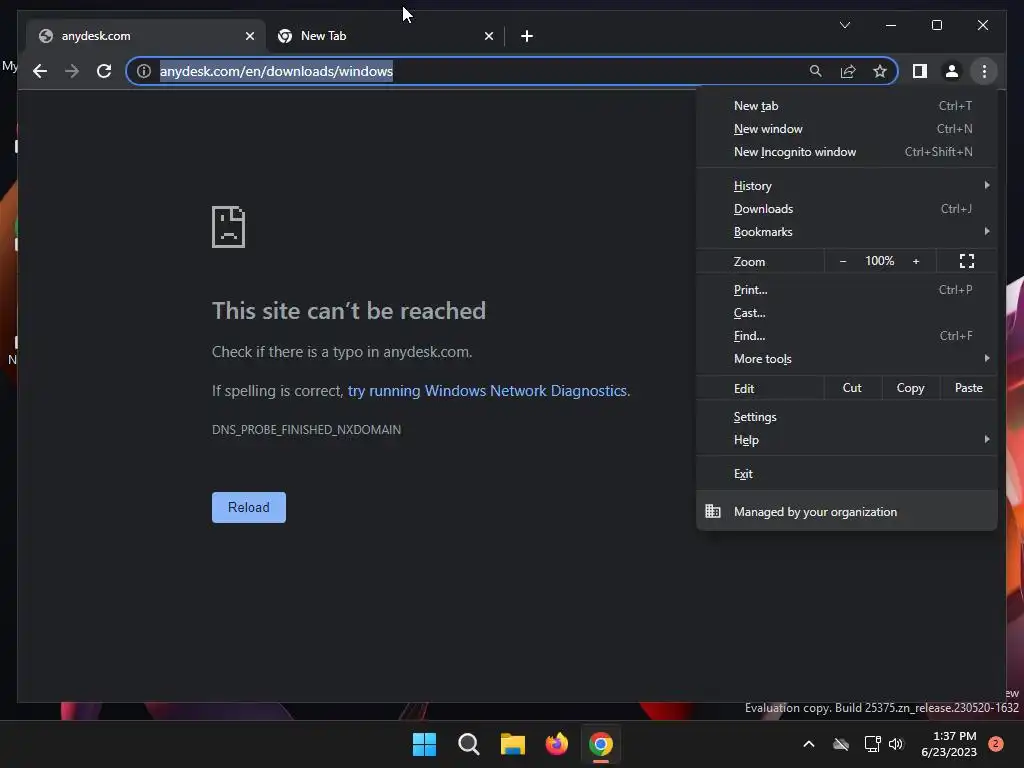
Task: Go back with the back arrow
Action: 40,71
